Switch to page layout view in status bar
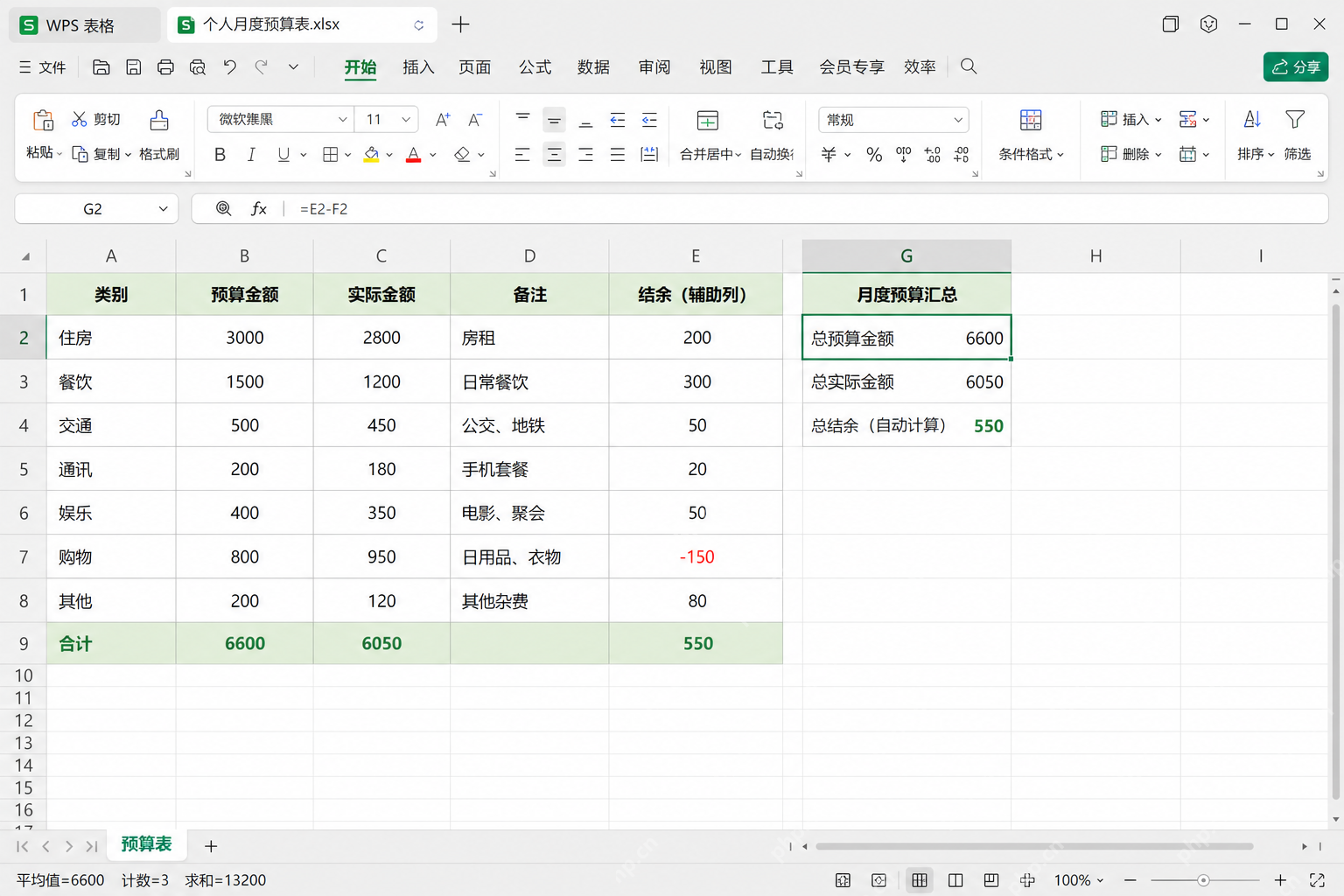1344x896 pixels. pyautogui.click(x=955, y=880)
